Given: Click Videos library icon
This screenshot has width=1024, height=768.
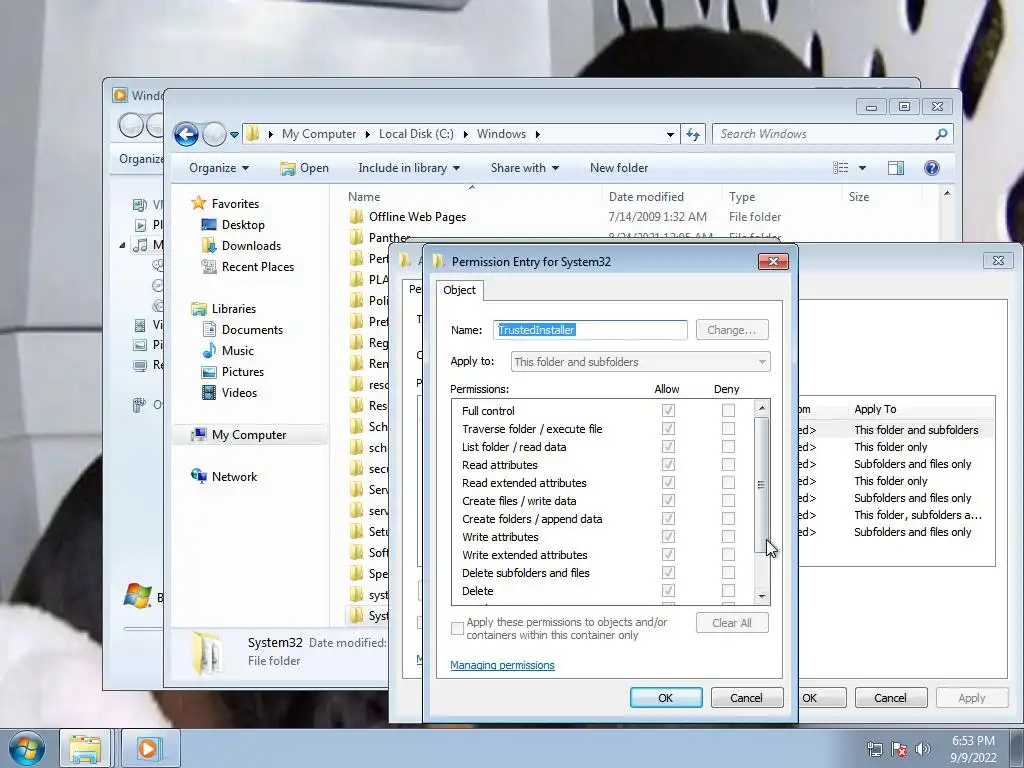Looking at the screenshot, I should 209,392.
